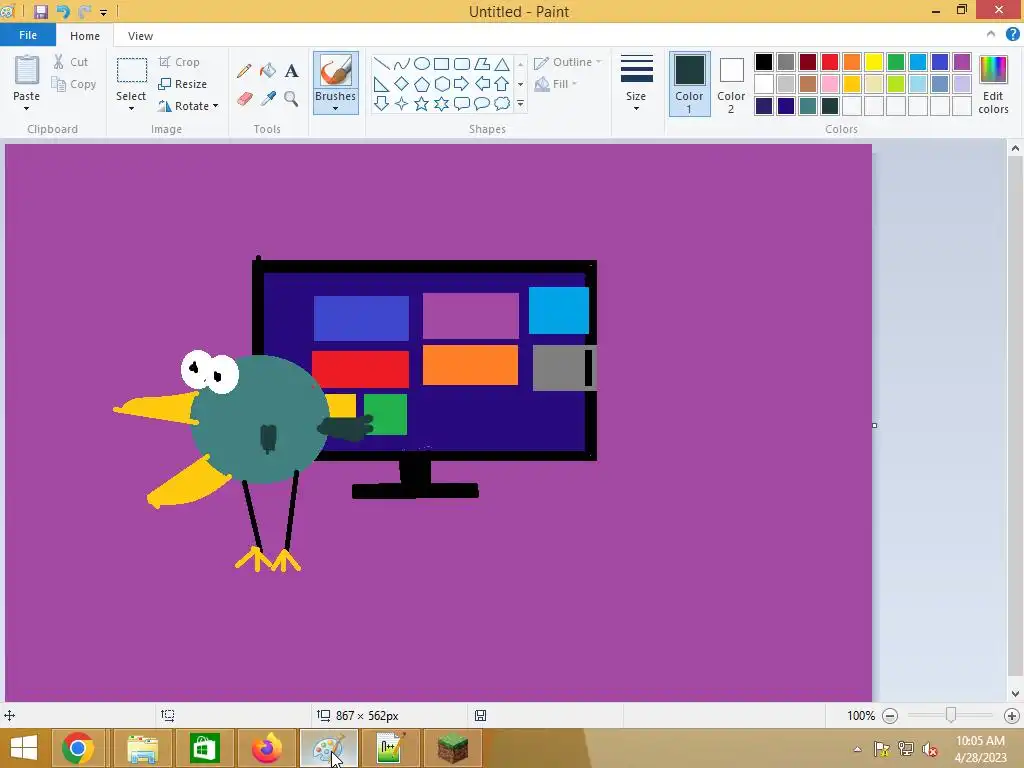Viewport: 1024px width, 768px height.
Task: Choose the Triangle shape
Action: click(502, 63)
